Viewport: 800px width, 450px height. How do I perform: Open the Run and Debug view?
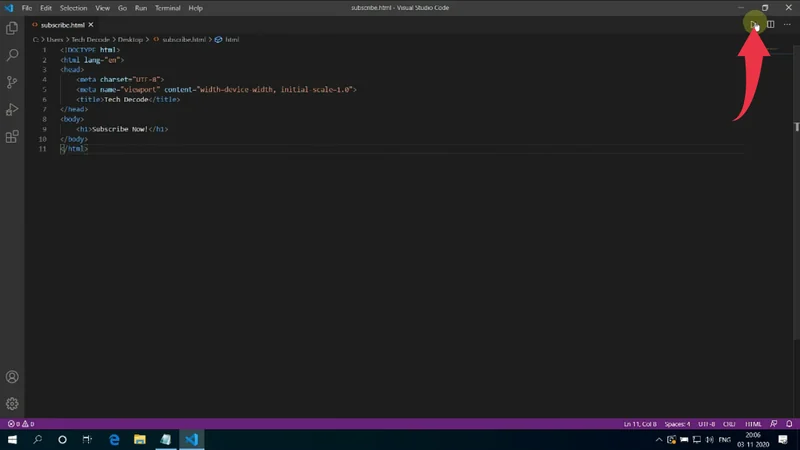pos(12,110)
